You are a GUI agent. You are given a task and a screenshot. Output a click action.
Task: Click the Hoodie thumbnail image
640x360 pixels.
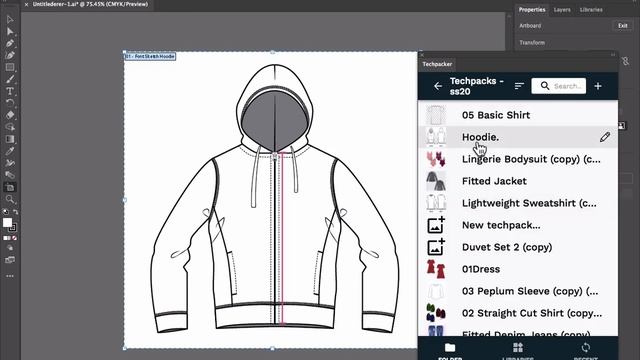point(436,137)
